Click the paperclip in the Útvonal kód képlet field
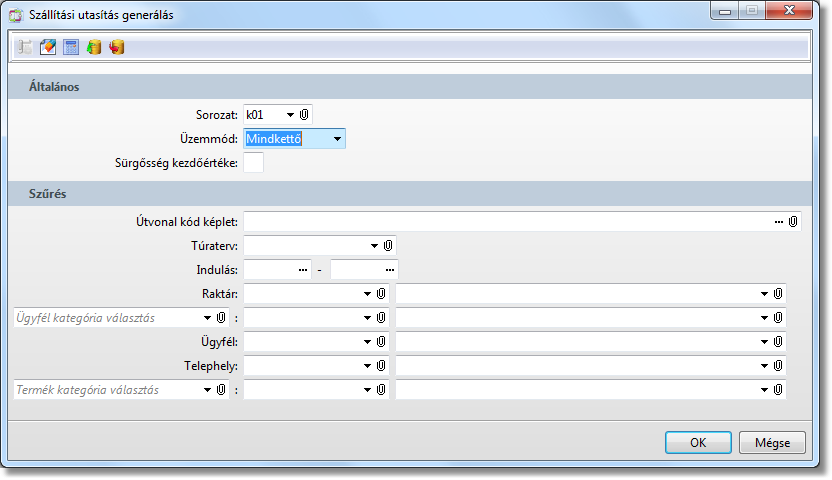 [x=793, y=221]
